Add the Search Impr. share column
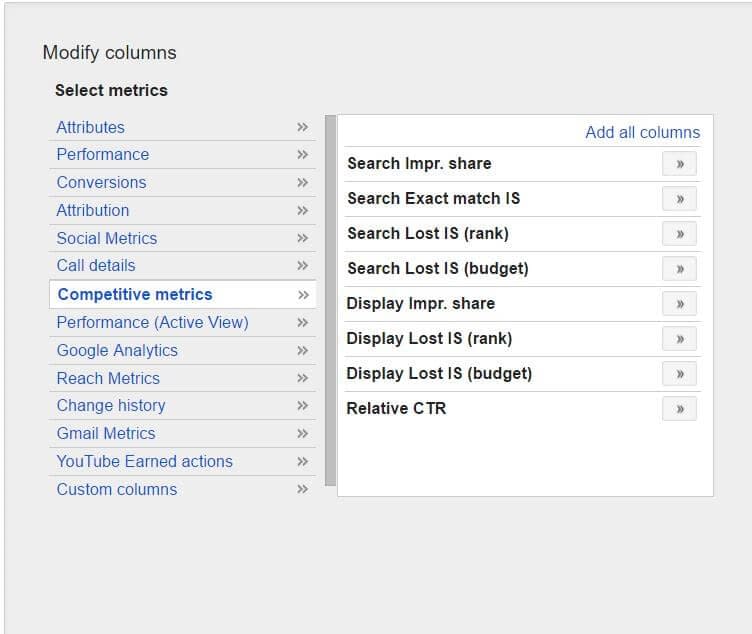Viewport: 752px width, 634px height. [679, 164]
